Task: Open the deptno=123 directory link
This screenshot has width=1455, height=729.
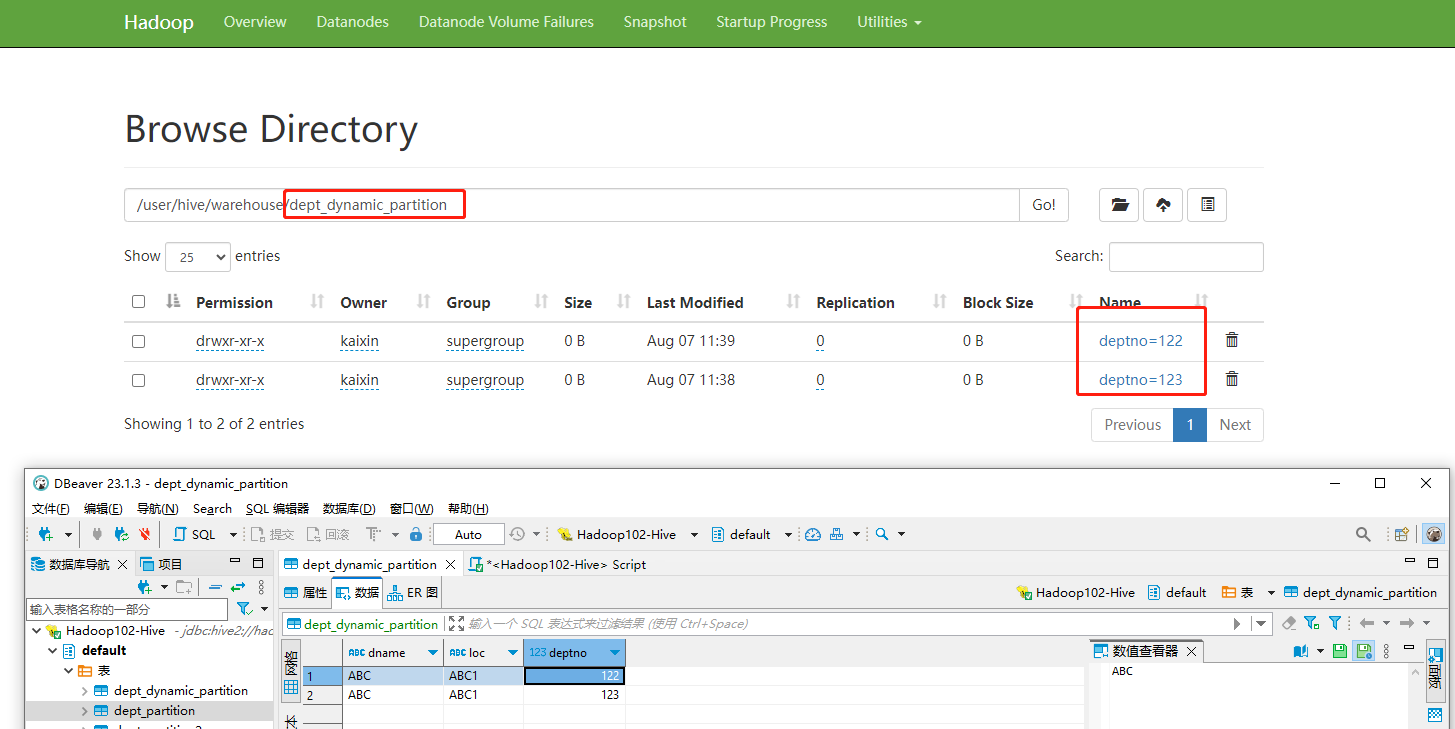Action: click(1141, 380)
